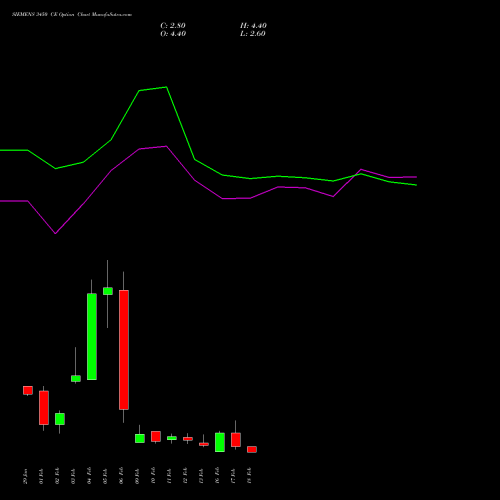The image size is (500, 500).
Task: Click the thin red candlestick for 13 Feb
Action: click(204, 444)
